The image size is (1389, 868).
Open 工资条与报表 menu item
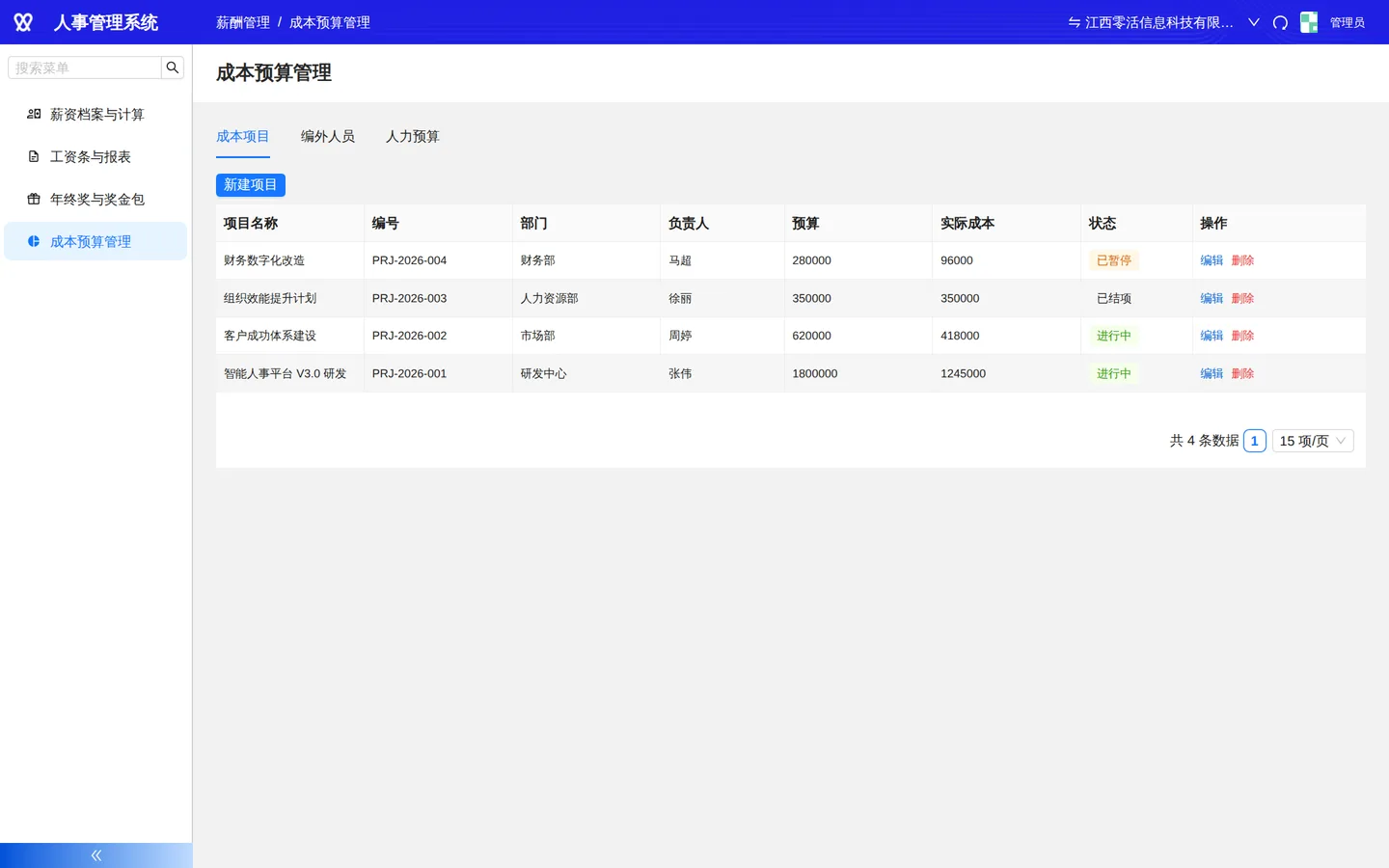tap(95, 156)
